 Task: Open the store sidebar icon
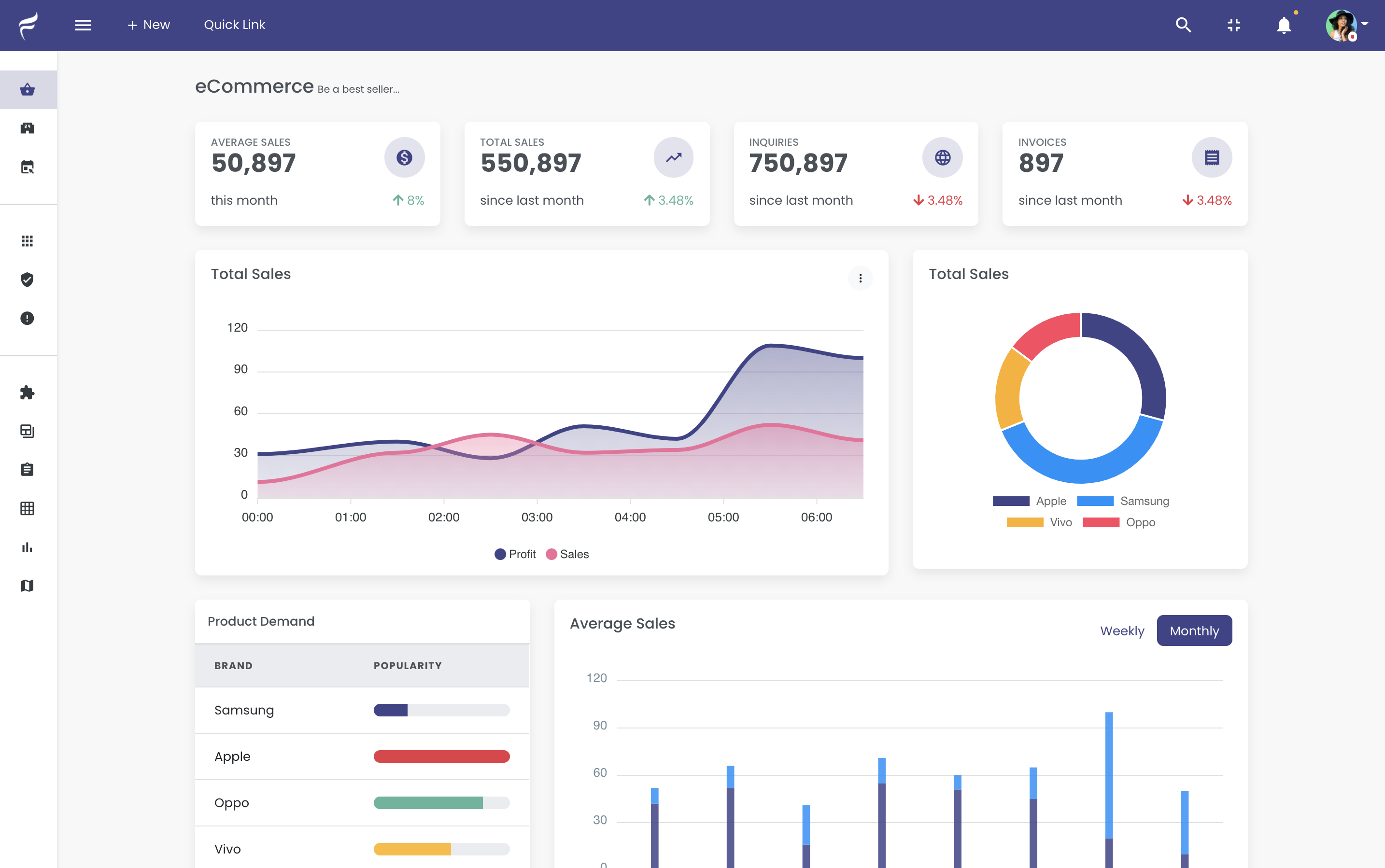[28, 128]
